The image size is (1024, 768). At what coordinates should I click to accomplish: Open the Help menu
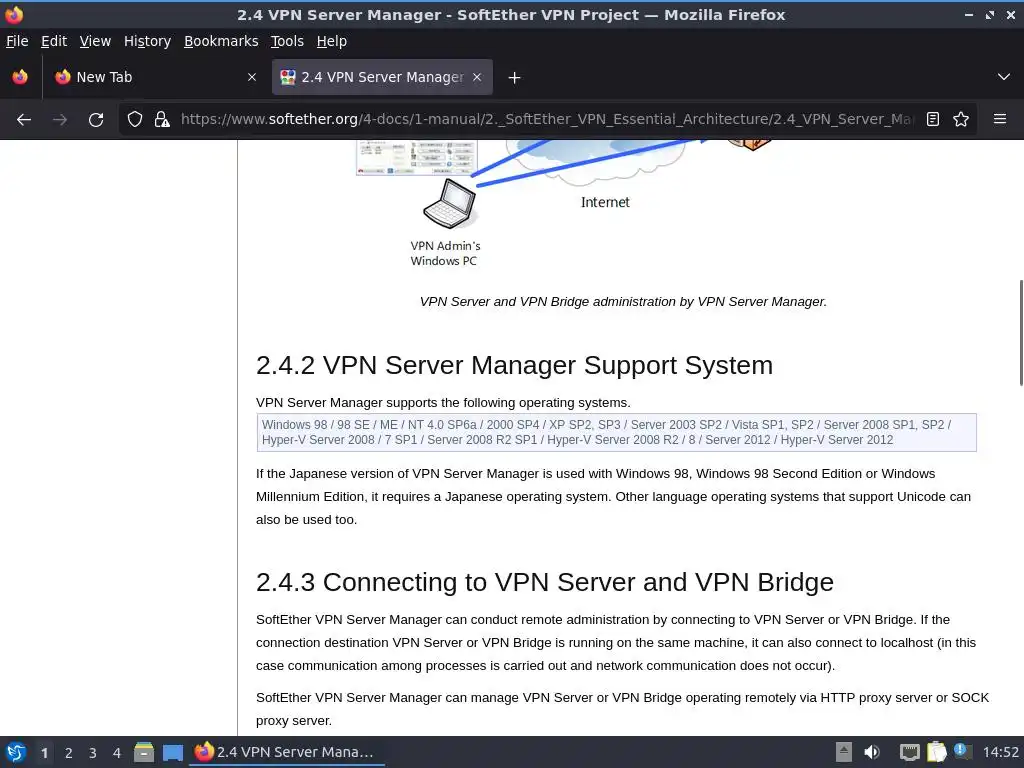[332, 41]
